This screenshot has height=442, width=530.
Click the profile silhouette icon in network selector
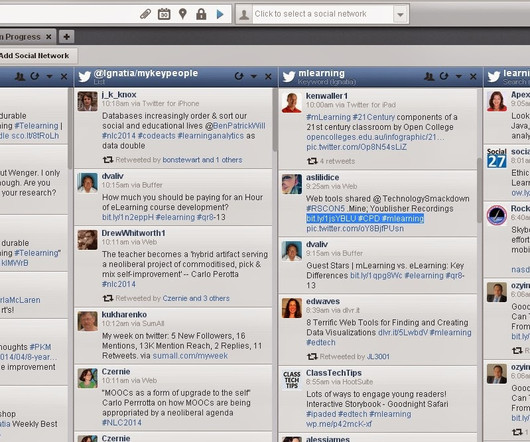tap(244, 15)
